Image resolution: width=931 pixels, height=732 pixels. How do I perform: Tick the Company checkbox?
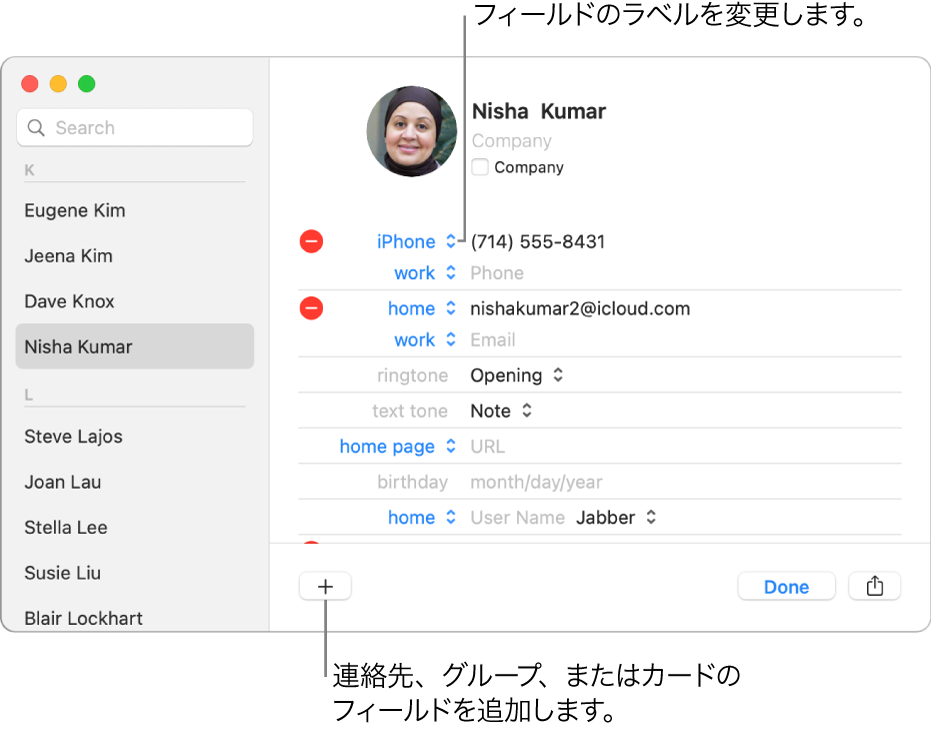pos(480,167)
